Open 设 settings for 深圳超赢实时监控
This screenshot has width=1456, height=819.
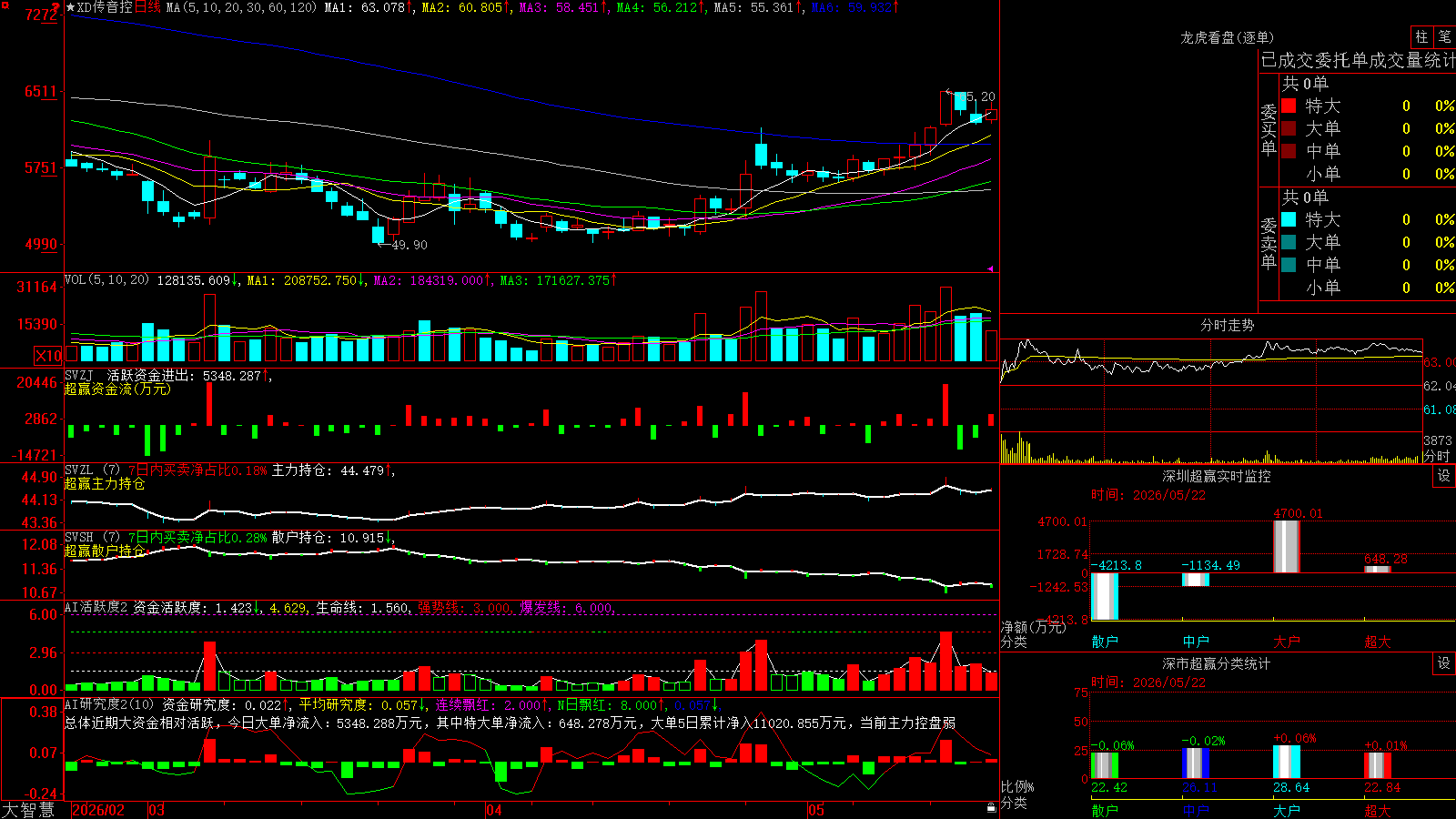(1444, 476)
